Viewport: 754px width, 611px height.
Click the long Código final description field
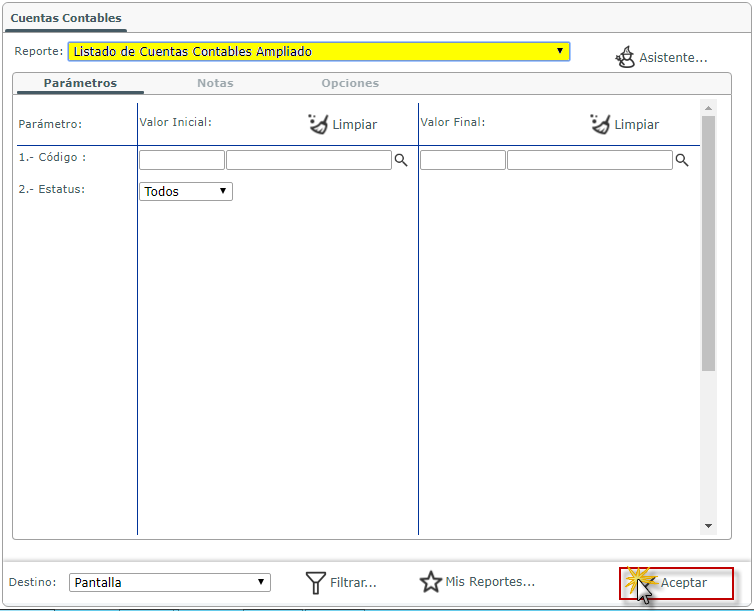pyautogui.click(x=590, y=160)
